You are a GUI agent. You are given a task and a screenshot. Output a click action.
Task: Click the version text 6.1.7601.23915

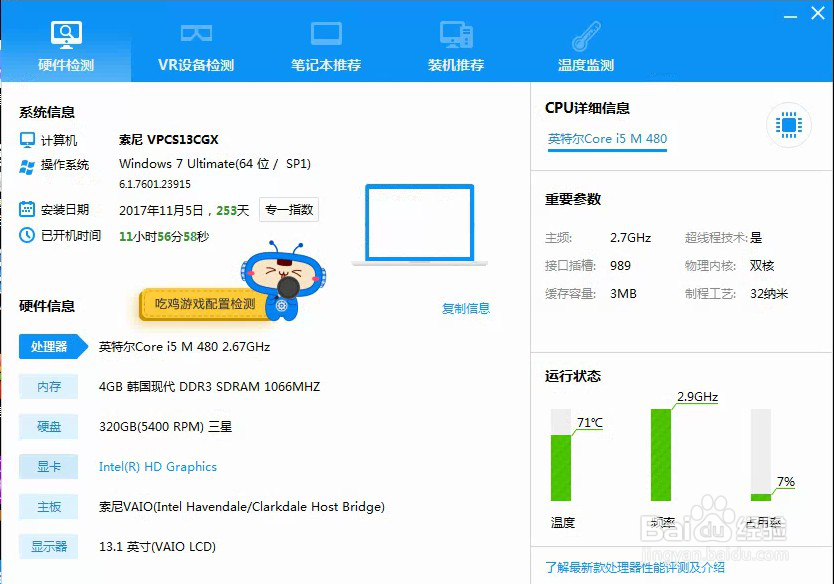tap(155, 185)
